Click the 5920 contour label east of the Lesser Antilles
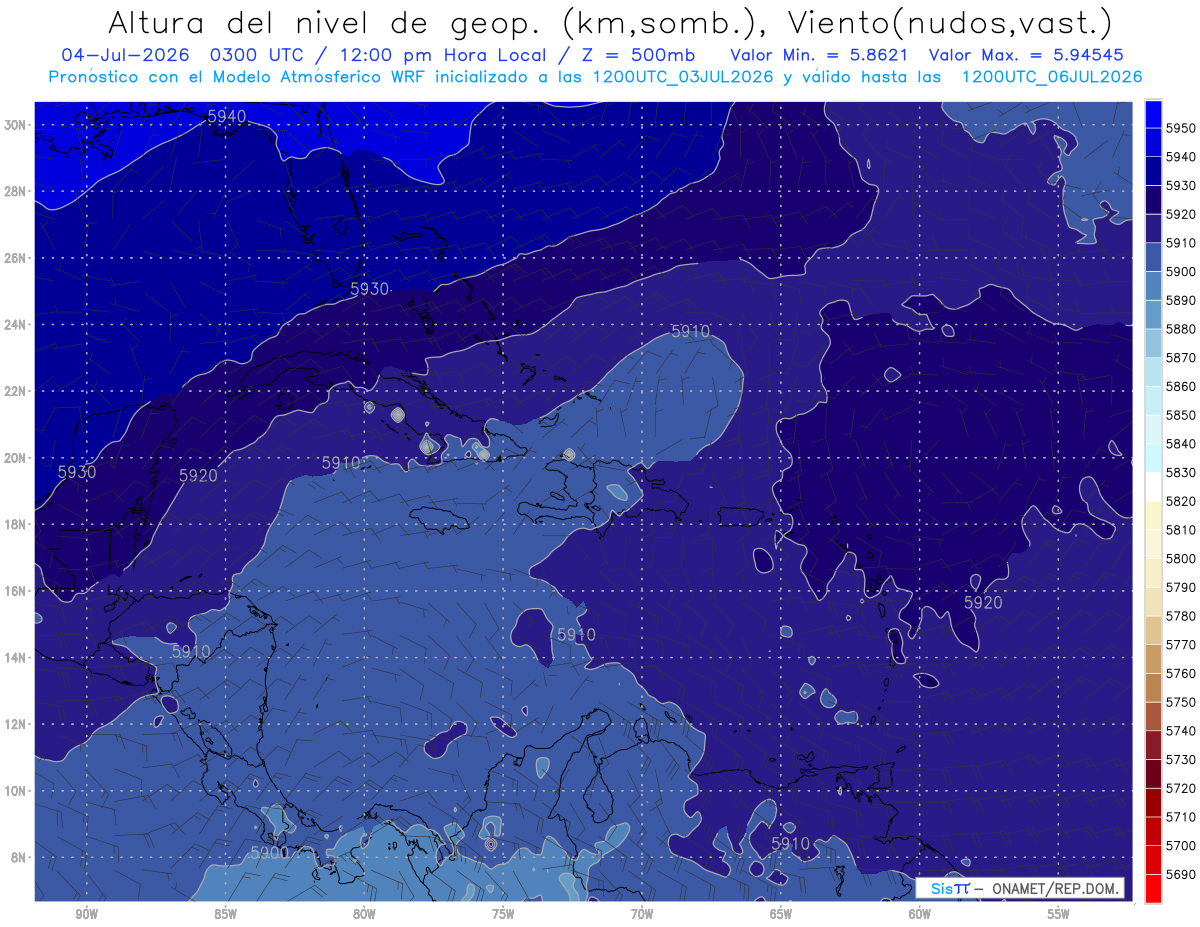 [x=983, y=603]
